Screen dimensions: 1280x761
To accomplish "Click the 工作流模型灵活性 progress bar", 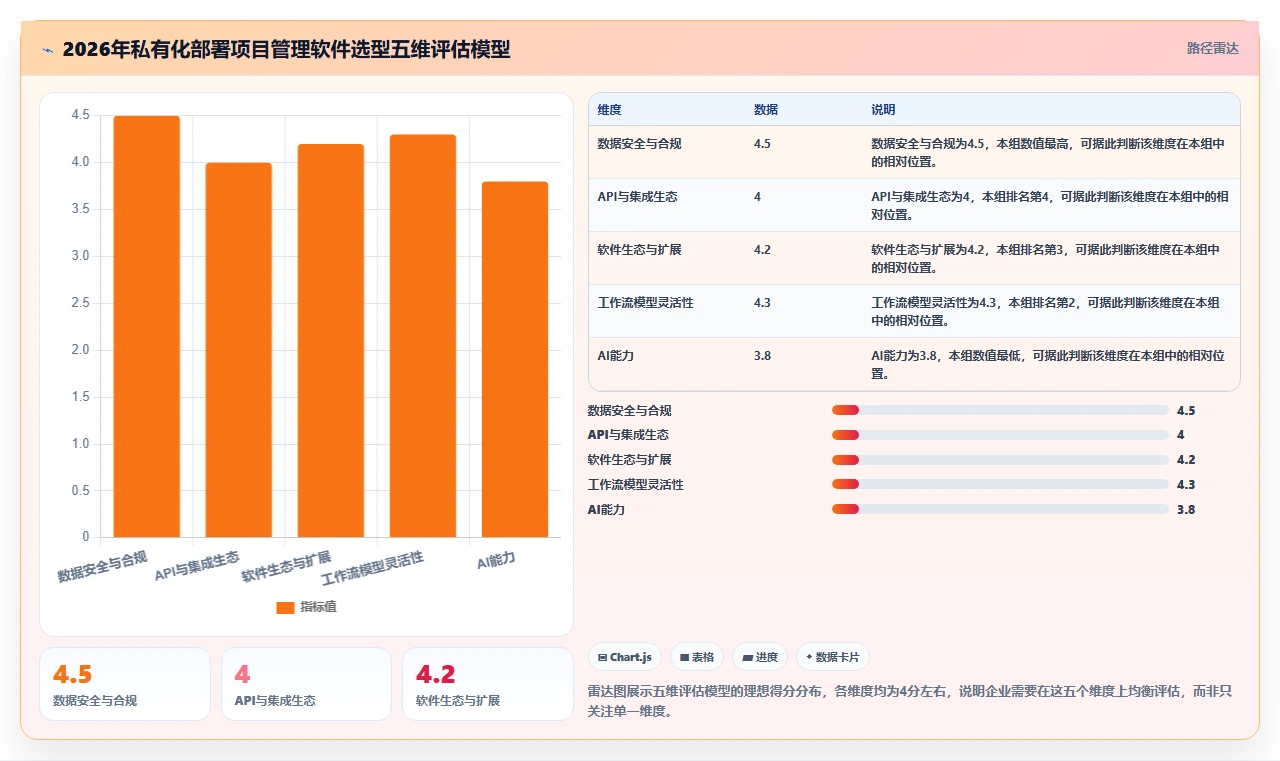I will click(x=1000, y=485).
